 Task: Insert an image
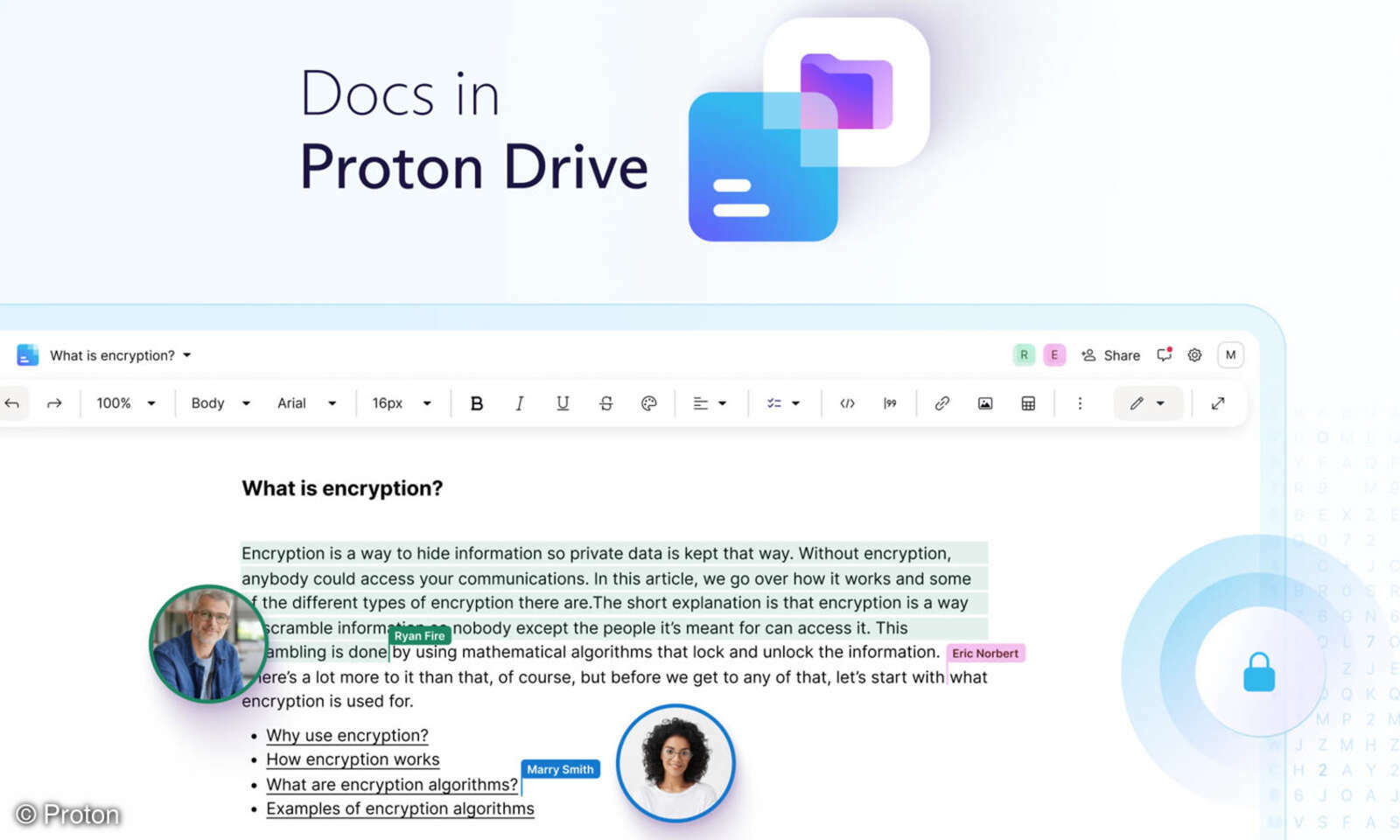click(984, 403)
